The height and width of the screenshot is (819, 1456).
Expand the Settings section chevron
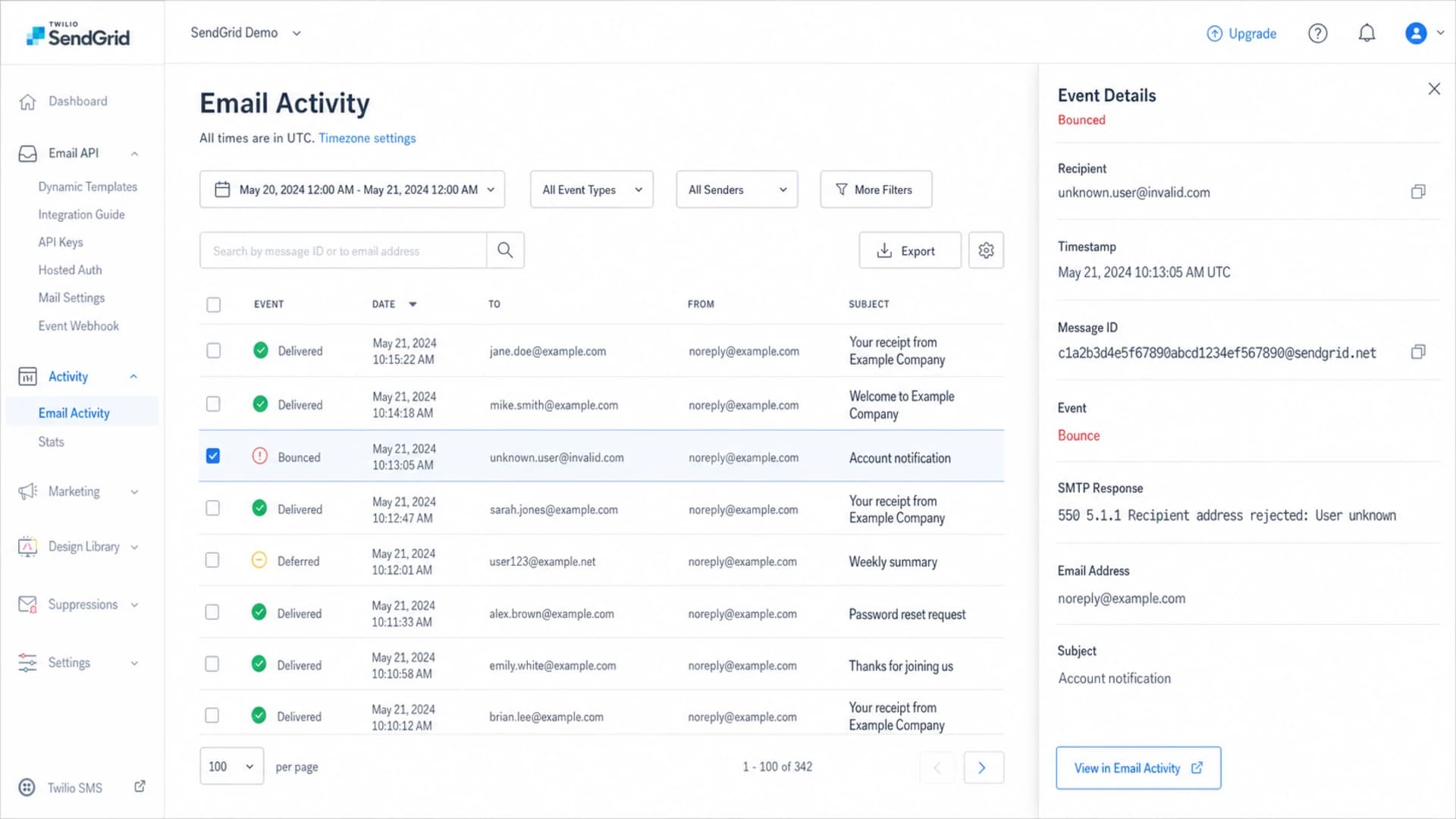(x=134, y=664)
